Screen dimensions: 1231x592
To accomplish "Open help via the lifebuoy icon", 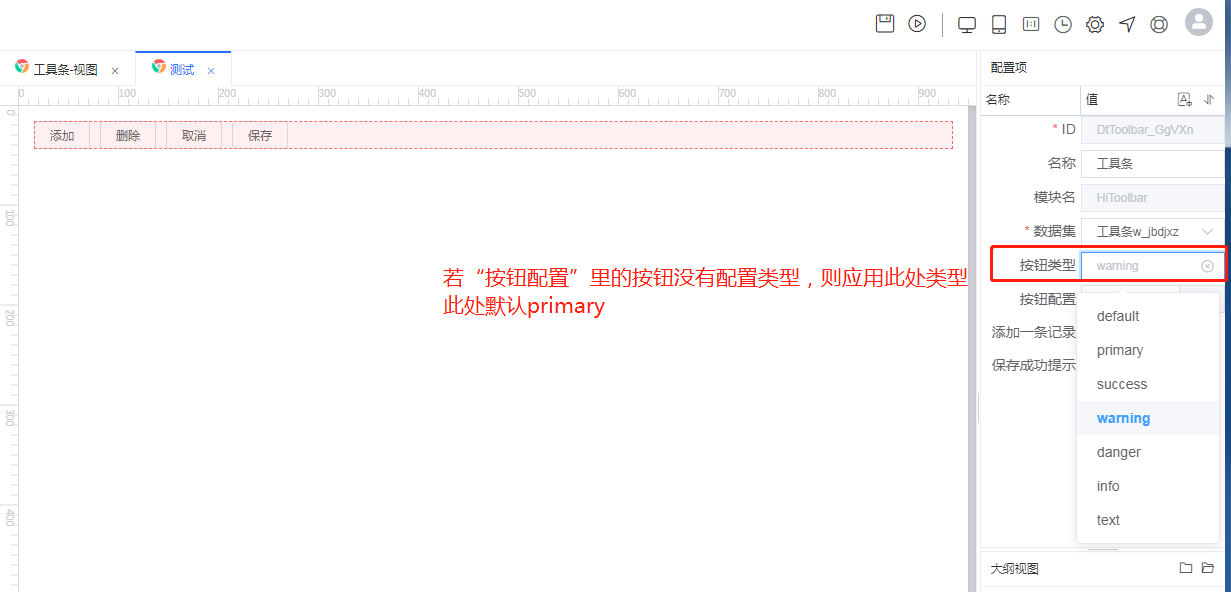I will tap(1159, 25).
